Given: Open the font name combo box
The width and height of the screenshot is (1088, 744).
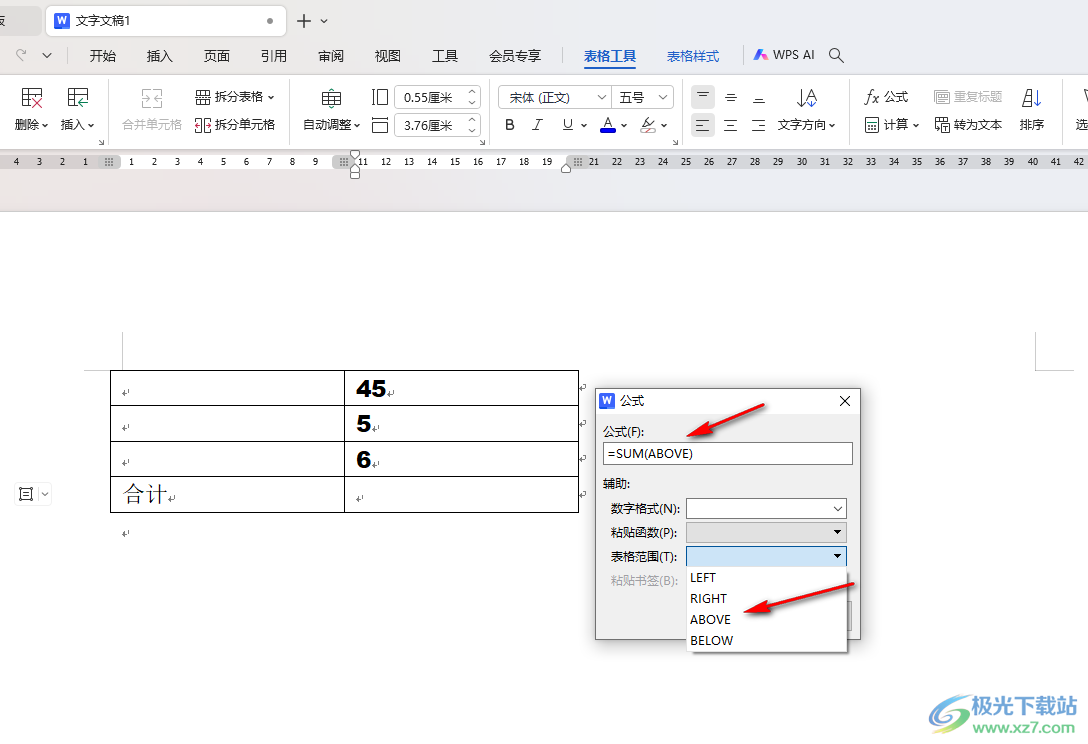Looking at the screenshot, I should pos(554,97).
